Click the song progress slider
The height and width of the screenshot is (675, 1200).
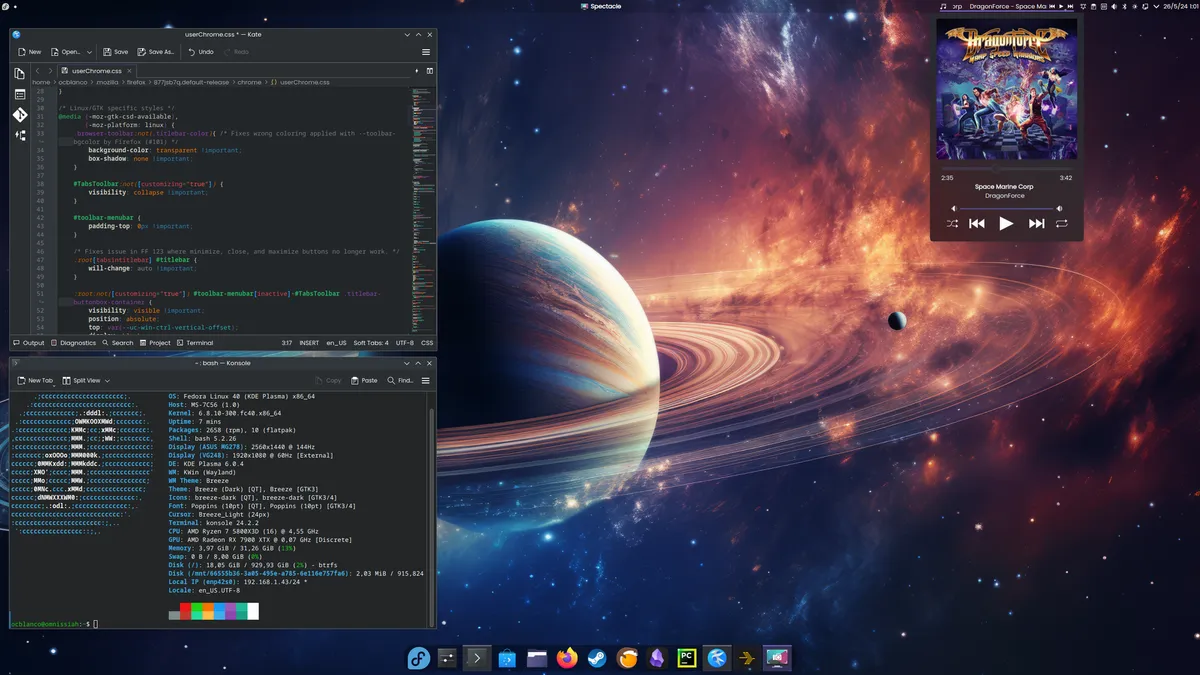click(1006, 170)
